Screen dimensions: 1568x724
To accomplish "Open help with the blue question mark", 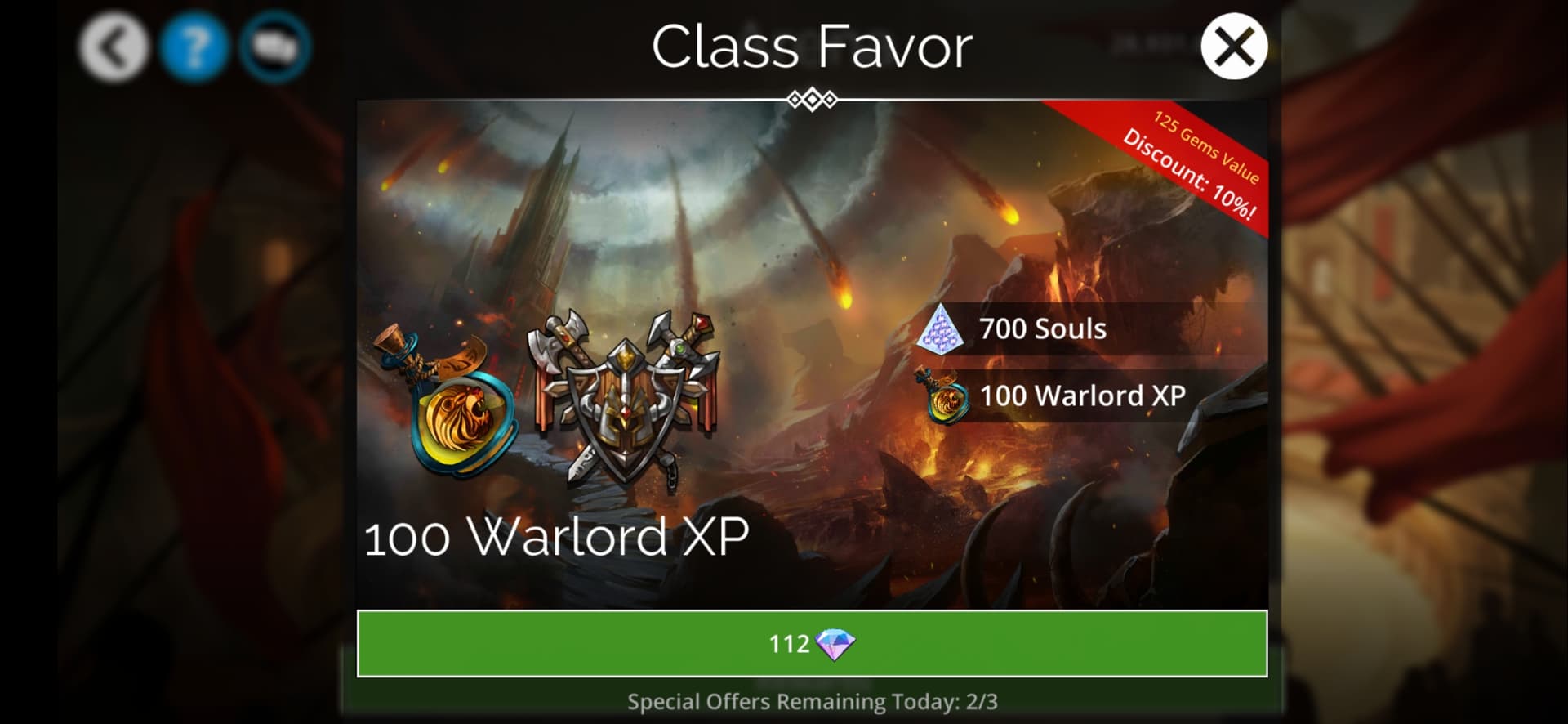I will tap(194, 47).
